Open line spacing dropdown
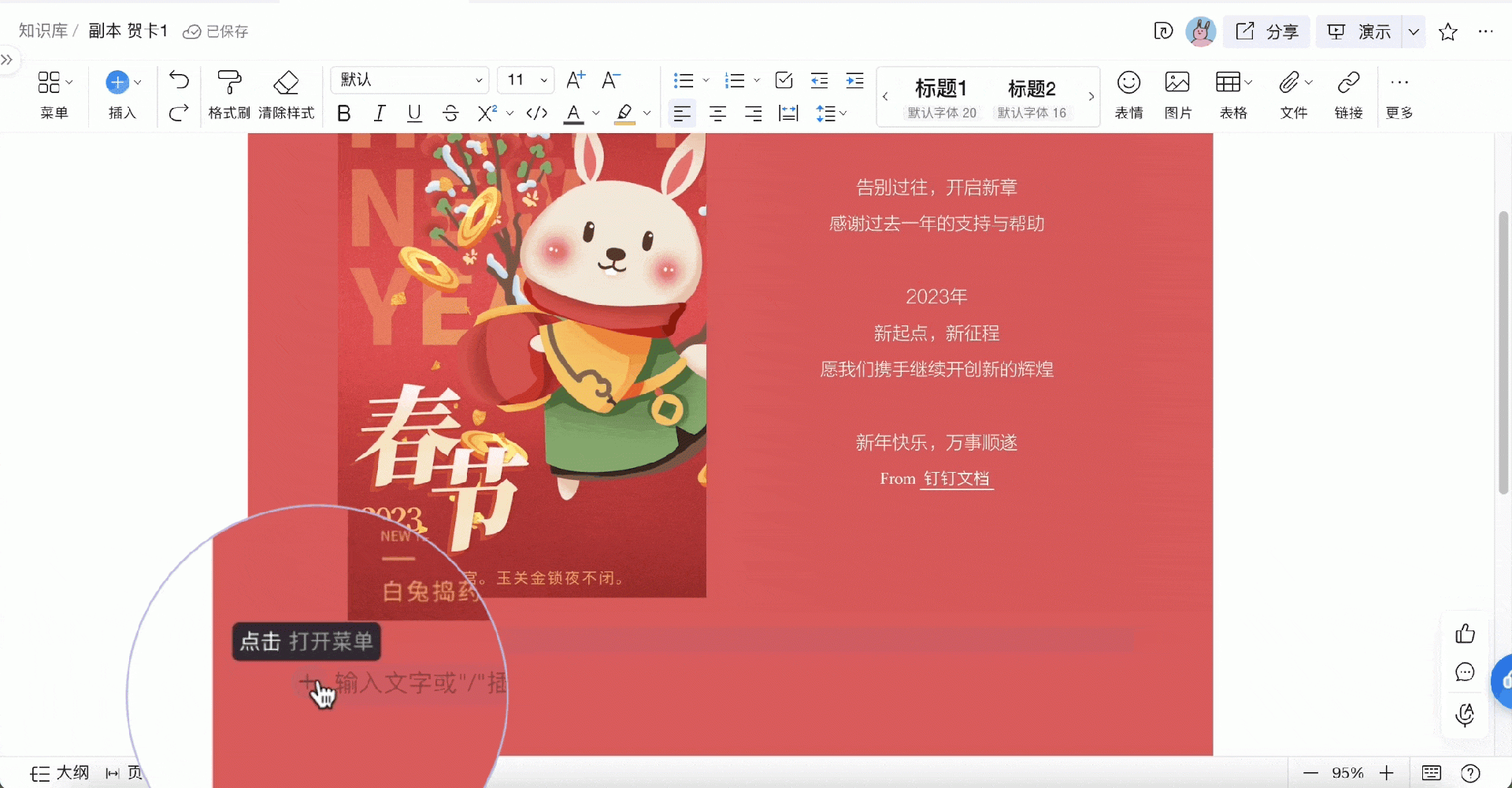 831,113
